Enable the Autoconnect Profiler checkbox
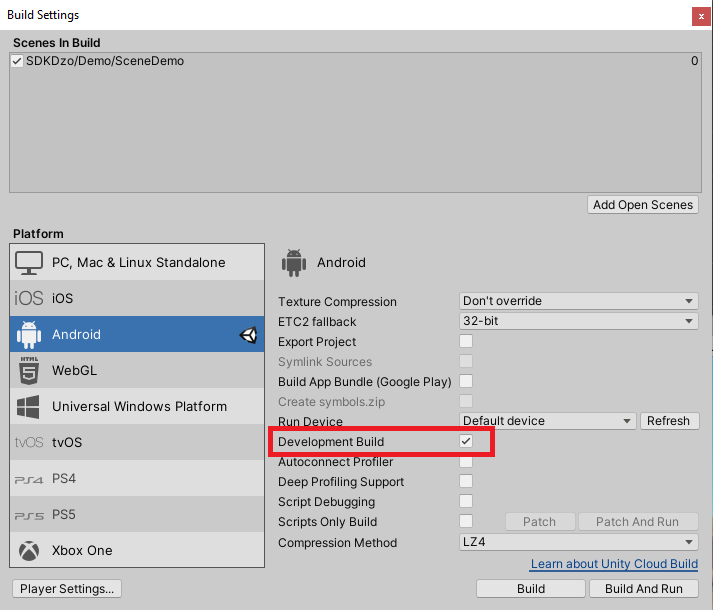The height and width of the screenshot is (610, 713). (x=466, y=462)
